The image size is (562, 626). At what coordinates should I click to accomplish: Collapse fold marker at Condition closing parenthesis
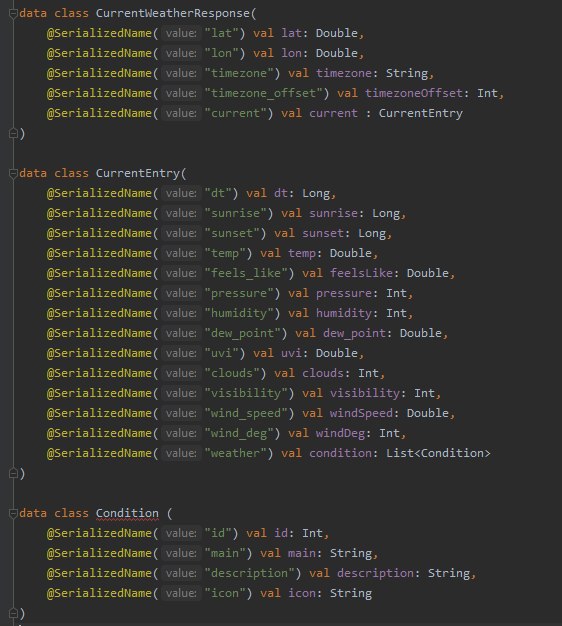13,613
